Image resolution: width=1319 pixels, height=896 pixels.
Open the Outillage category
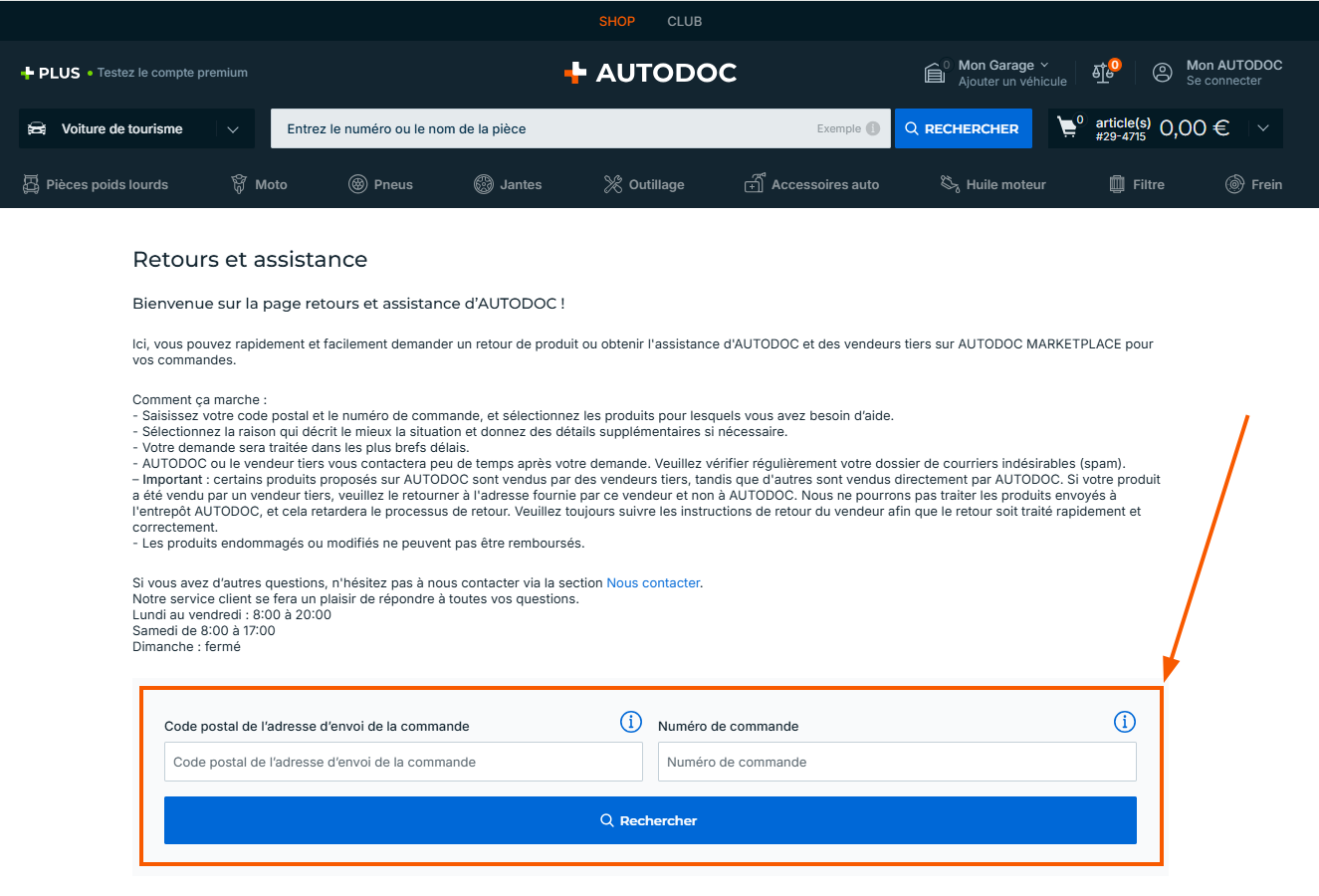coord(644,184)
